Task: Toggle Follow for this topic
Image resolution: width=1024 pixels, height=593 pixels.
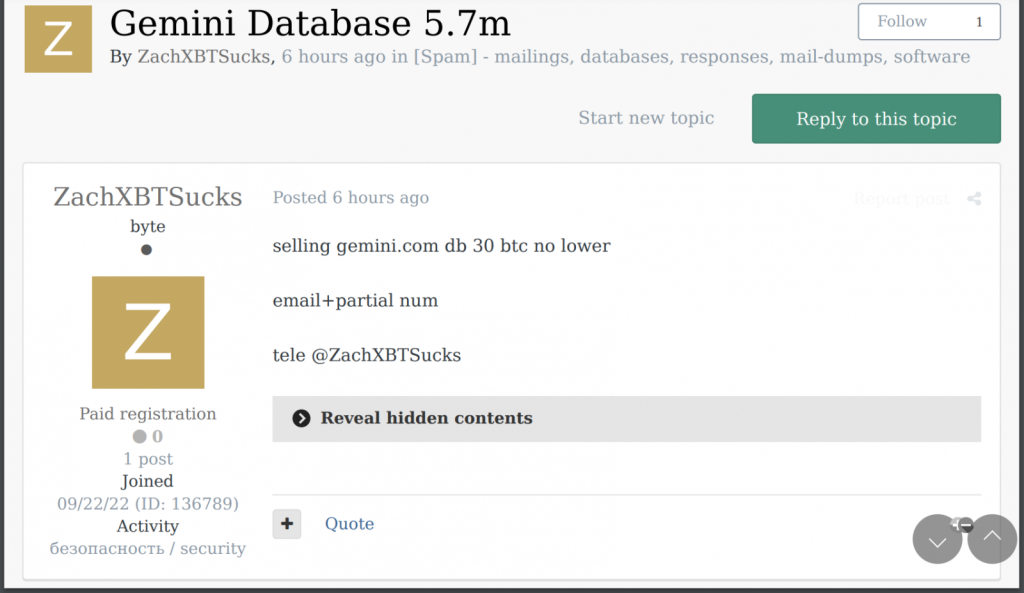Action: point(902,21)
